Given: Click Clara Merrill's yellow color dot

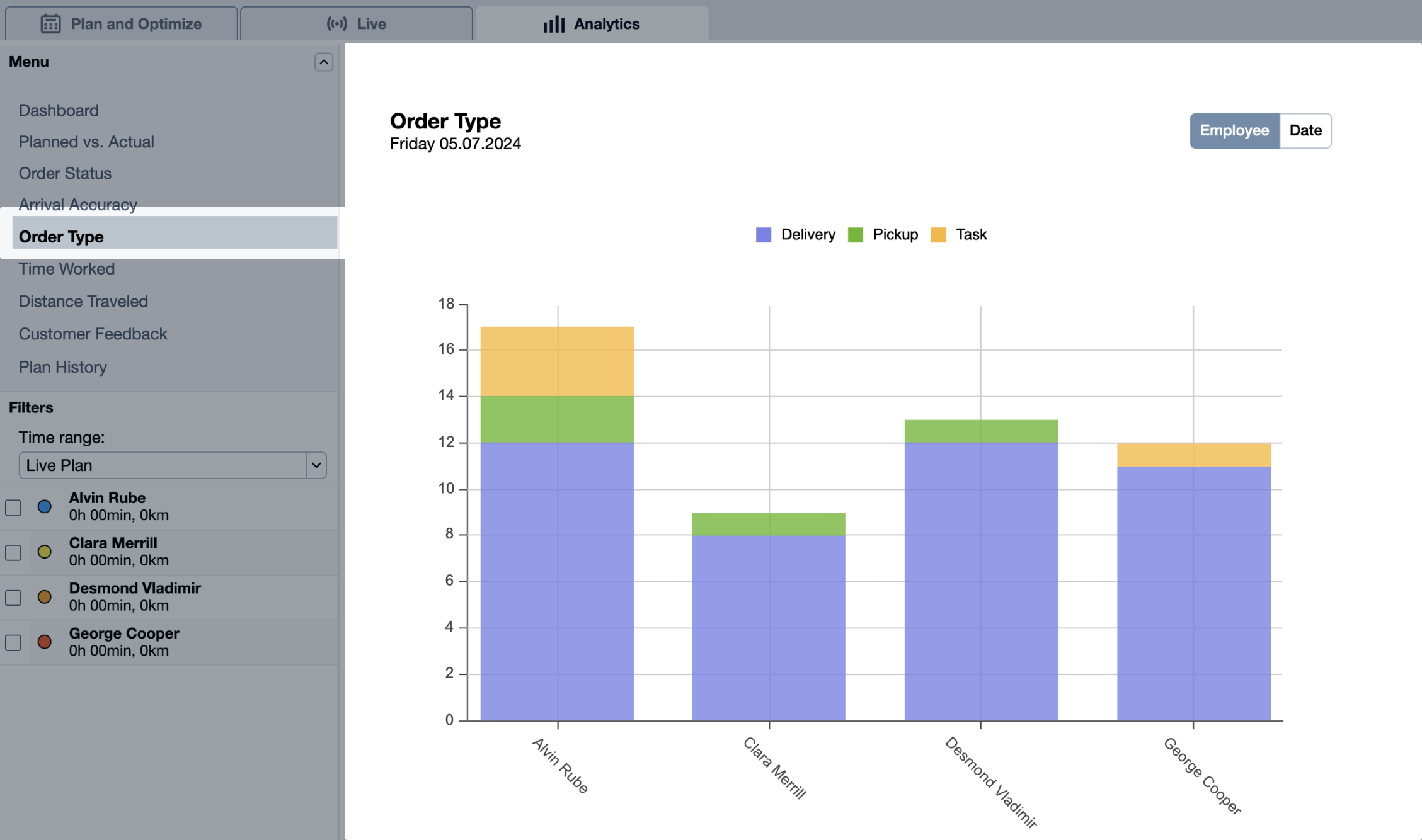Looking at the screenshot, I should 45,552.
